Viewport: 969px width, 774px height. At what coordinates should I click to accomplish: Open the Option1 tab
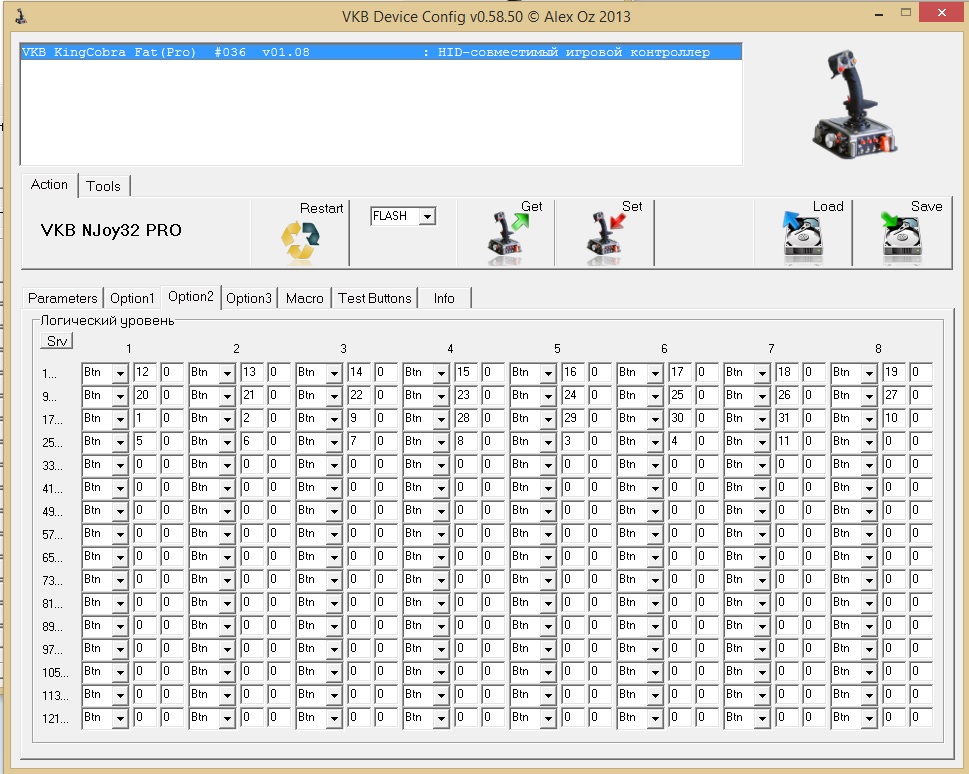[132, 298]
